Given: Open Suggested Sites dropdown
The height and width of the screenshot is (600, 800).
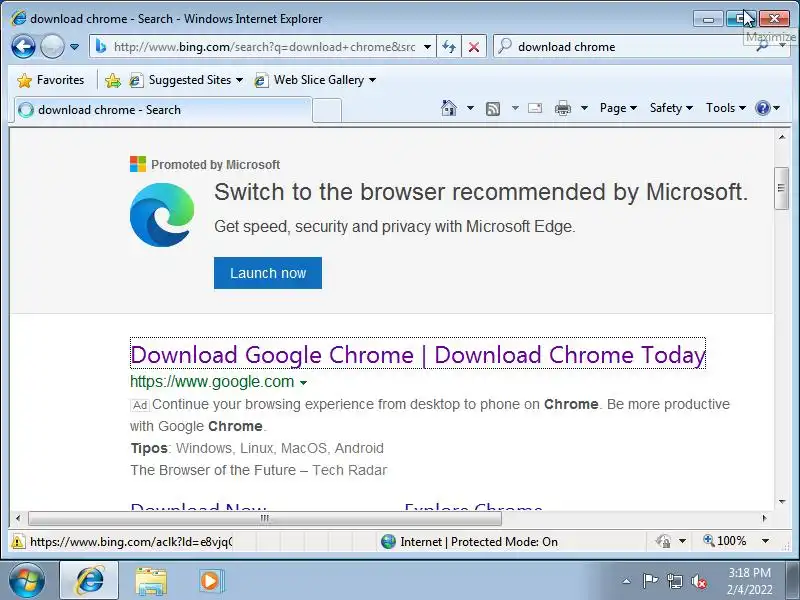Looking at the screenshot, I should pos(186,80).
